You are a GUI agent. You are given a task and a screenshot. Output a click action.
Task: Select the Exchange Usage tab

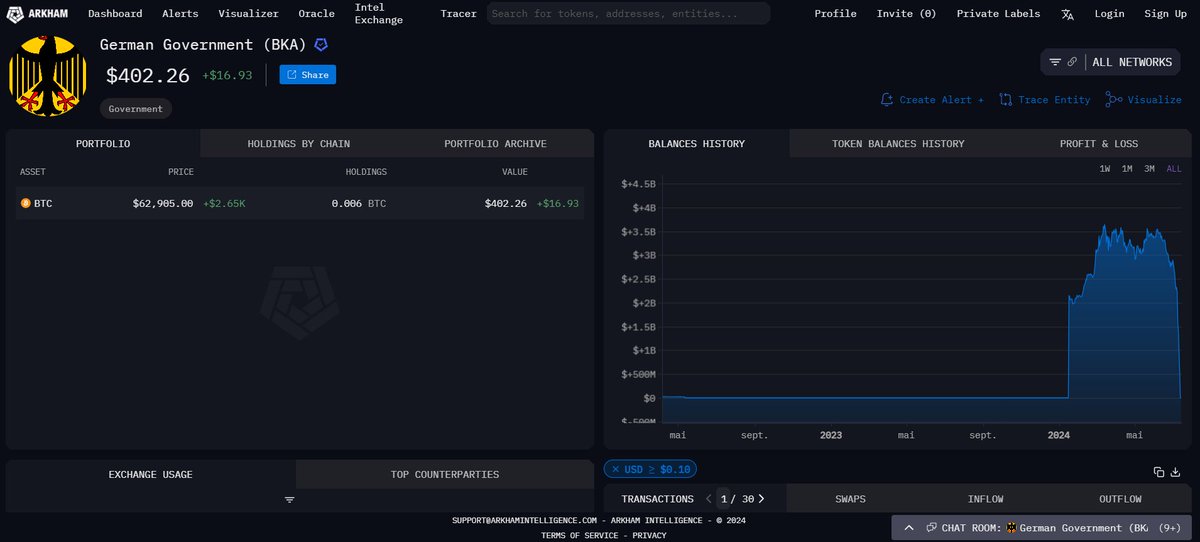(x=151, y=474)
